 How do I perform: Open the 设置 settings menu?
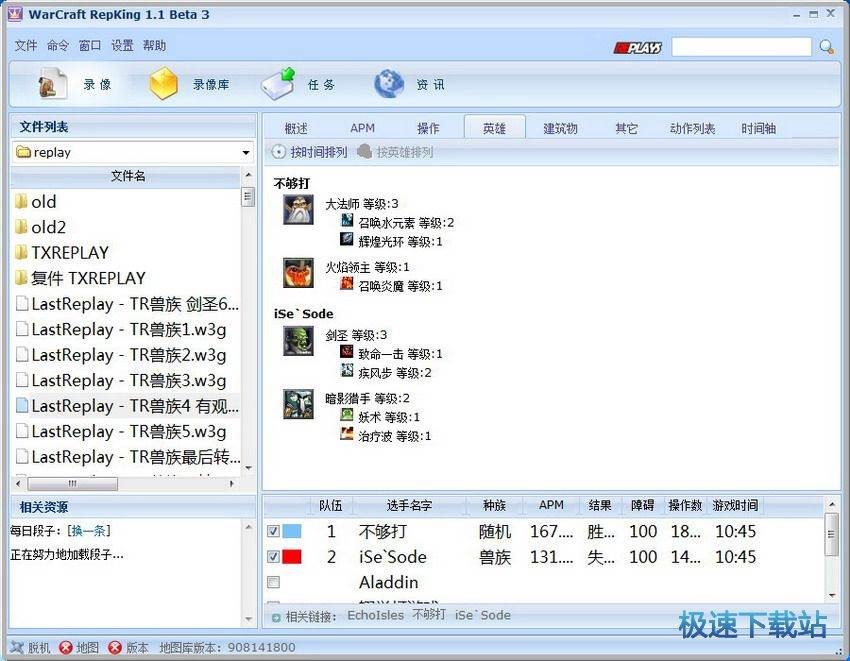122,46
